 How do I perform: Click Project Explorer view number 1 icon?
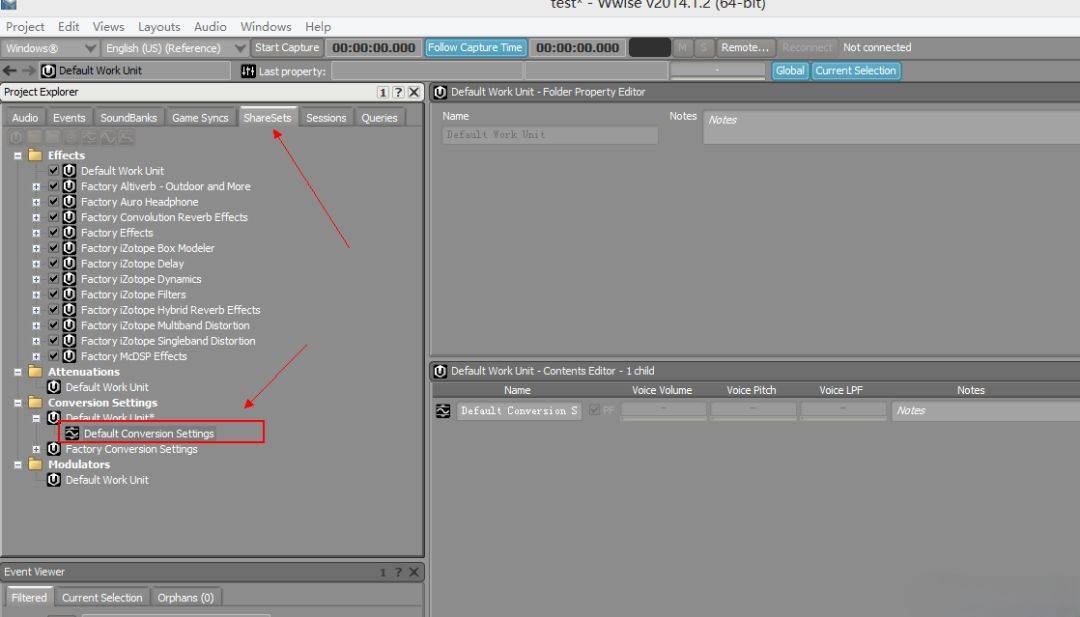pyautogui.click(x=383, y=92)
